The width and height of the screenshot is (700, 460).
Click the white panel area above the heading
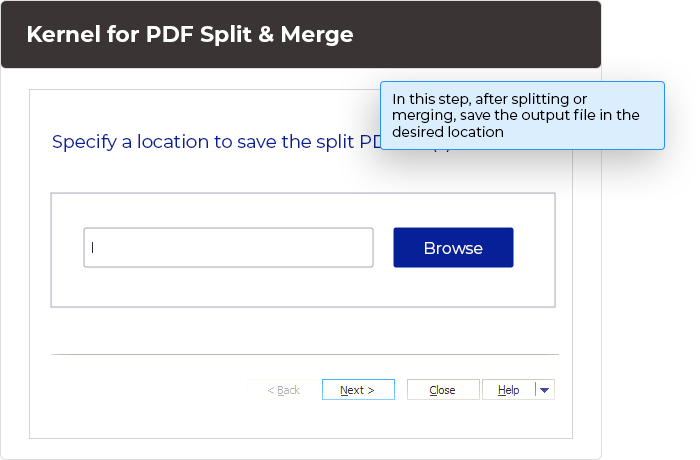200,108
